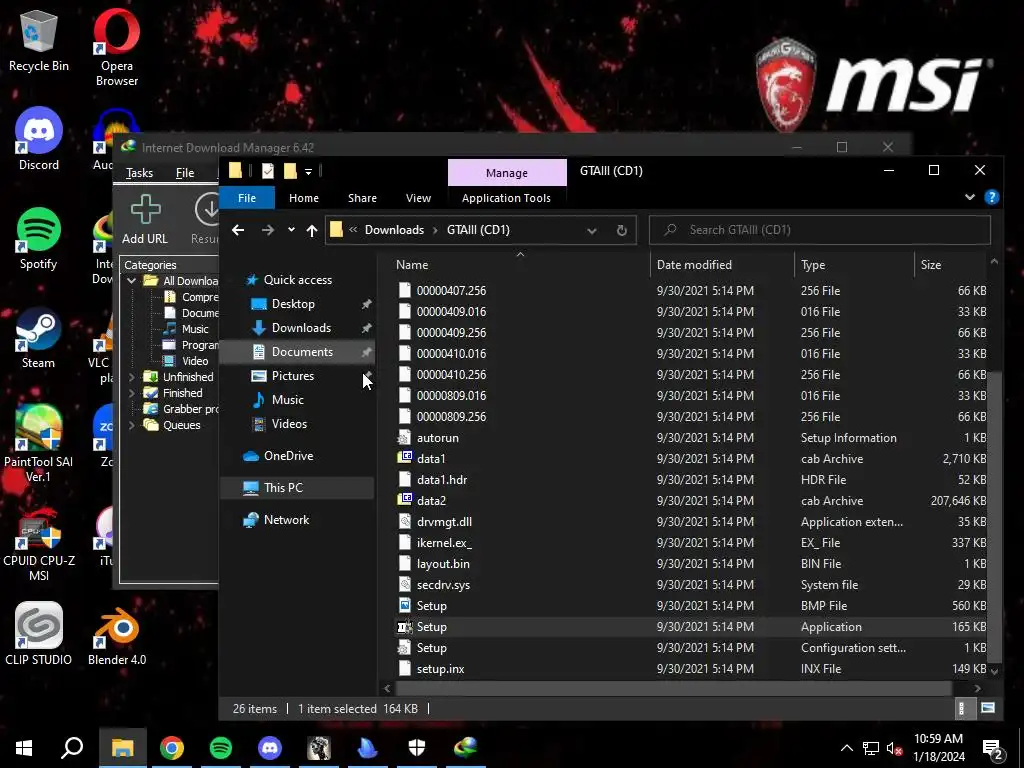Screen dimensions: 1024x768
Task: Click the vertical scrollbar of file list
Action: tap(994, 516)
